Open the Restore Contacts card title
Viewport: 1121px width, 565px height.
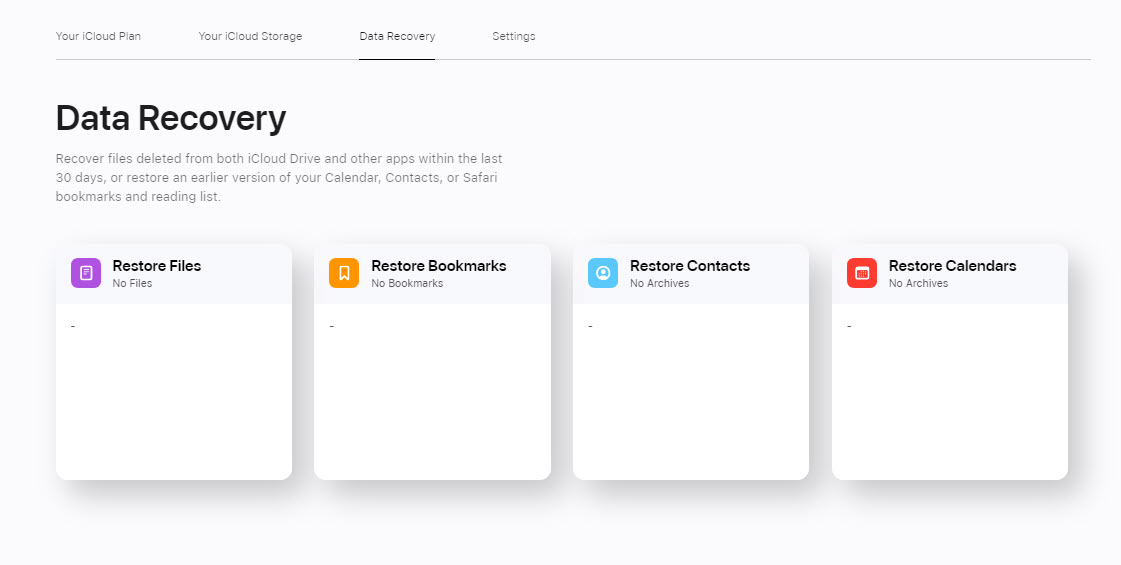(690, 265)
